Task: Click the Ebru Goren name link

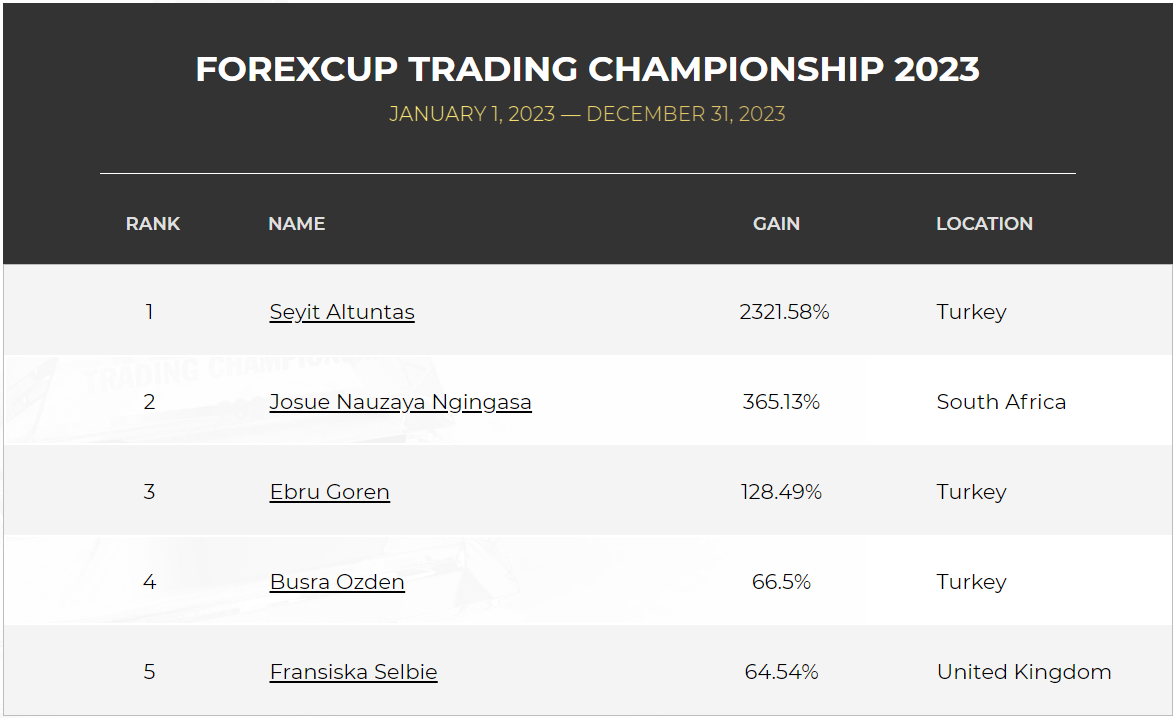Action: coord(330,492)
